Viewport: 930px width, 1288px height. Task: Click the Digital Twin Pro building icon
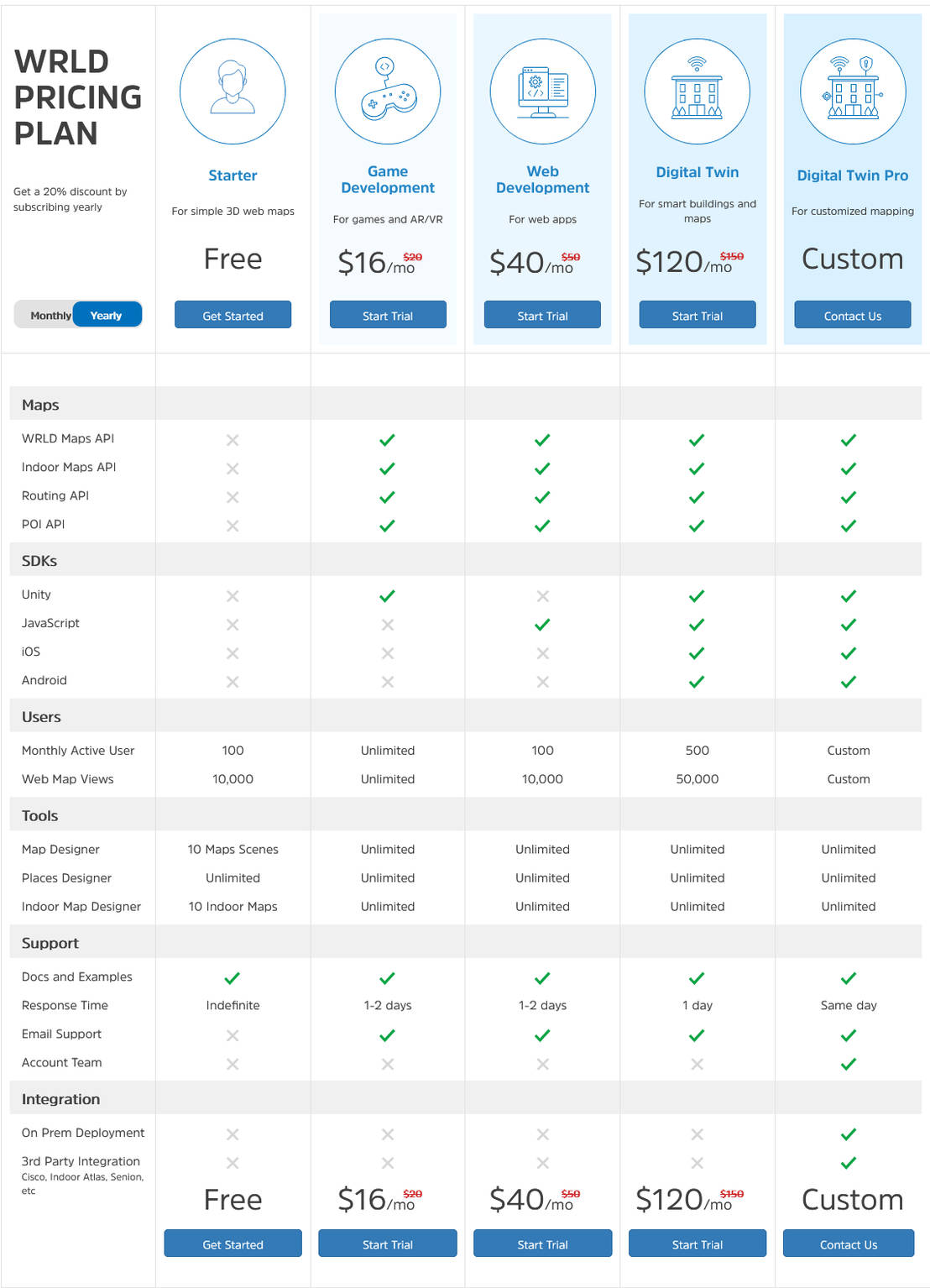(853, 91)
